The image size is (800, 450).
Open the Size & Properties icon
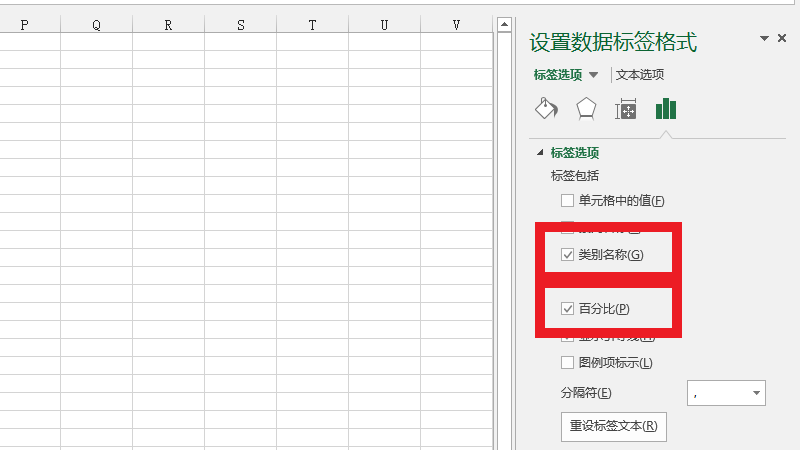pos(626,109)
